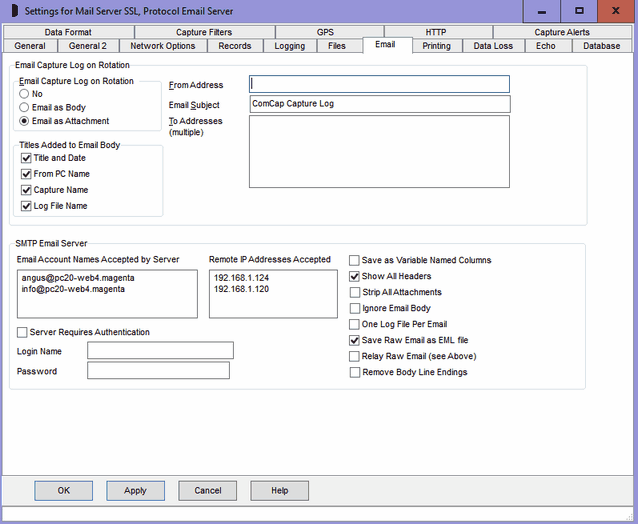
Task: Open the Database tab
Action: tap(602, 46)
